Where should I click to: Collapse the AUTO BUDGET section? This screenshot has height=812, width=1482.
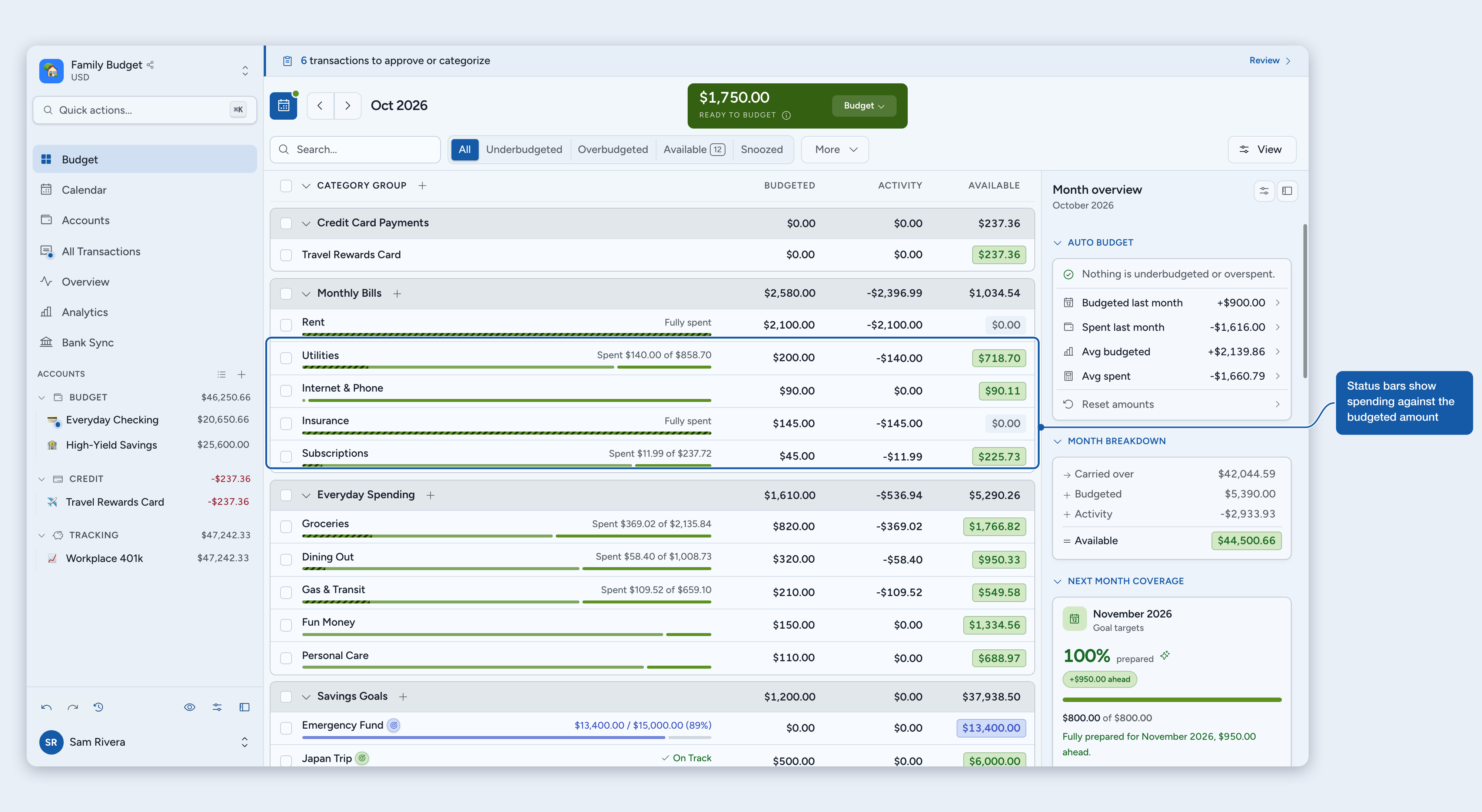1057,243
